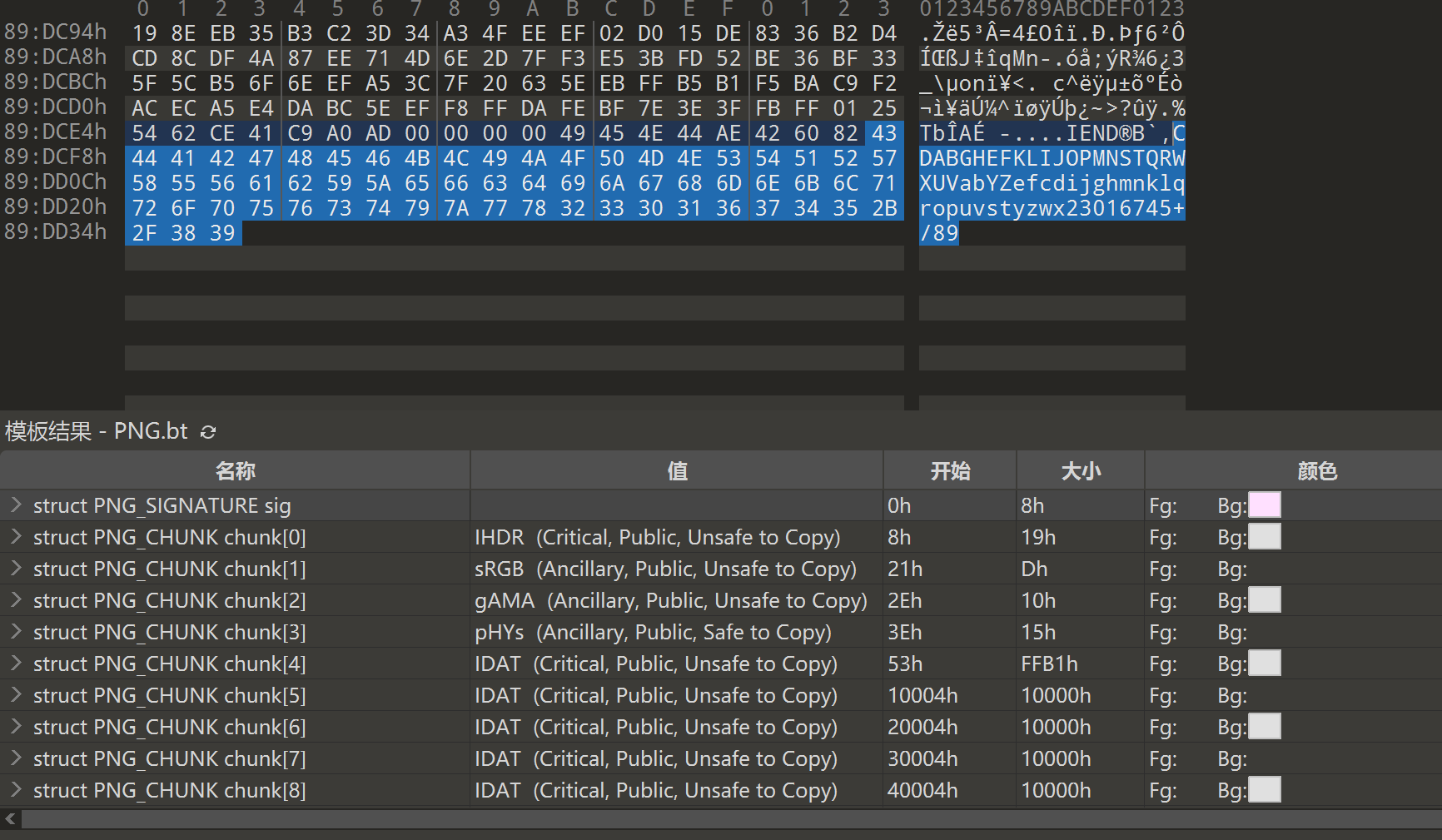Expand the chunk[0] IHDR struct
This screenshot has height=840, width=1442.
pyautogui.click(x=16, y=536)
